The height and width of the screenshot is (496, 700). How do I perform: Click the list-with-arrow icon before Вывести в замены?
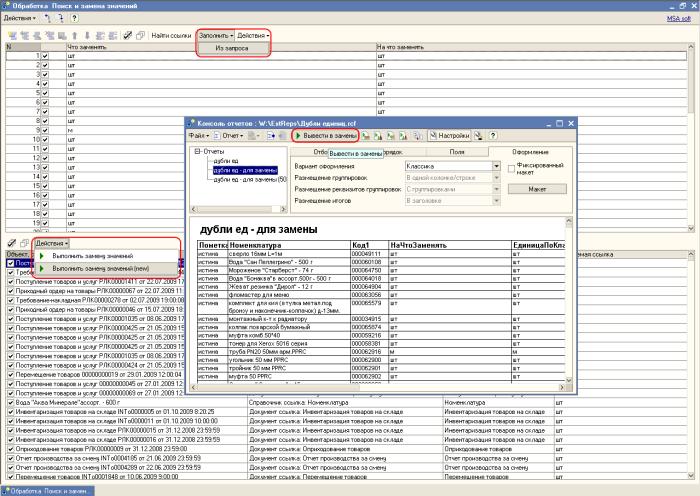[x=271, y=135]
